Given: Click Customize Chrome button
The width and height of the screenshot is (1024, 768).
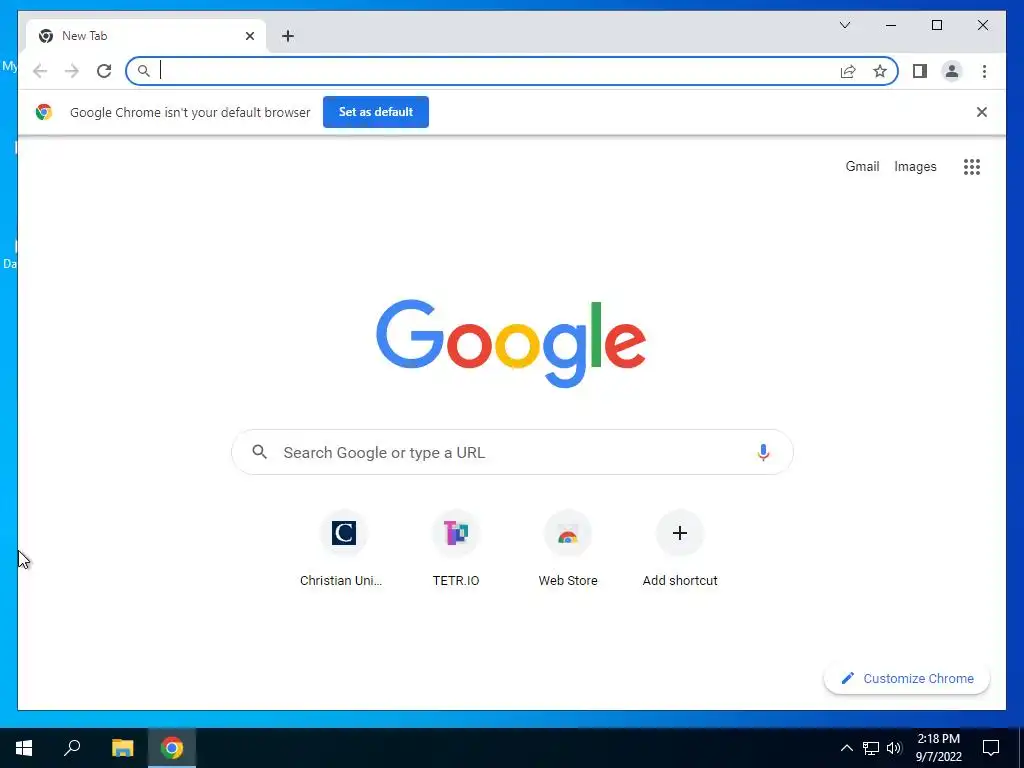Looking at the screenshot, I should coord(906,679).
